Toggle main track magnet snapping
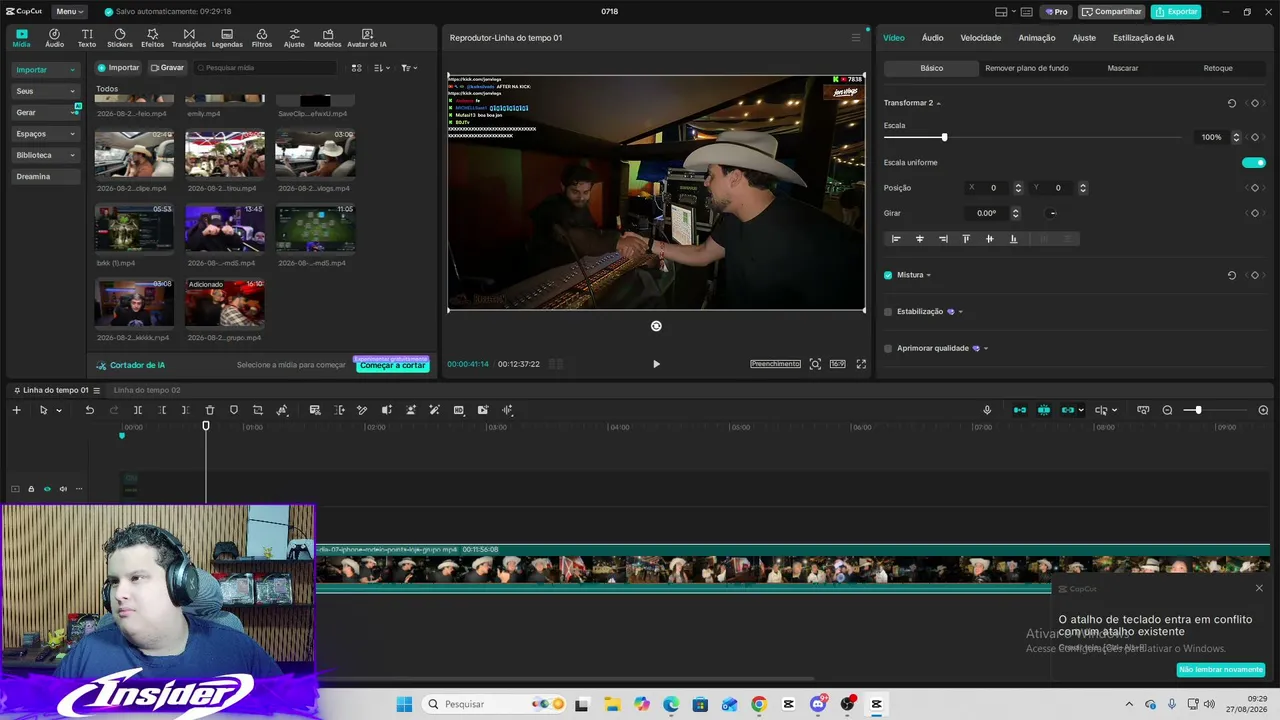 point(1020,410)
